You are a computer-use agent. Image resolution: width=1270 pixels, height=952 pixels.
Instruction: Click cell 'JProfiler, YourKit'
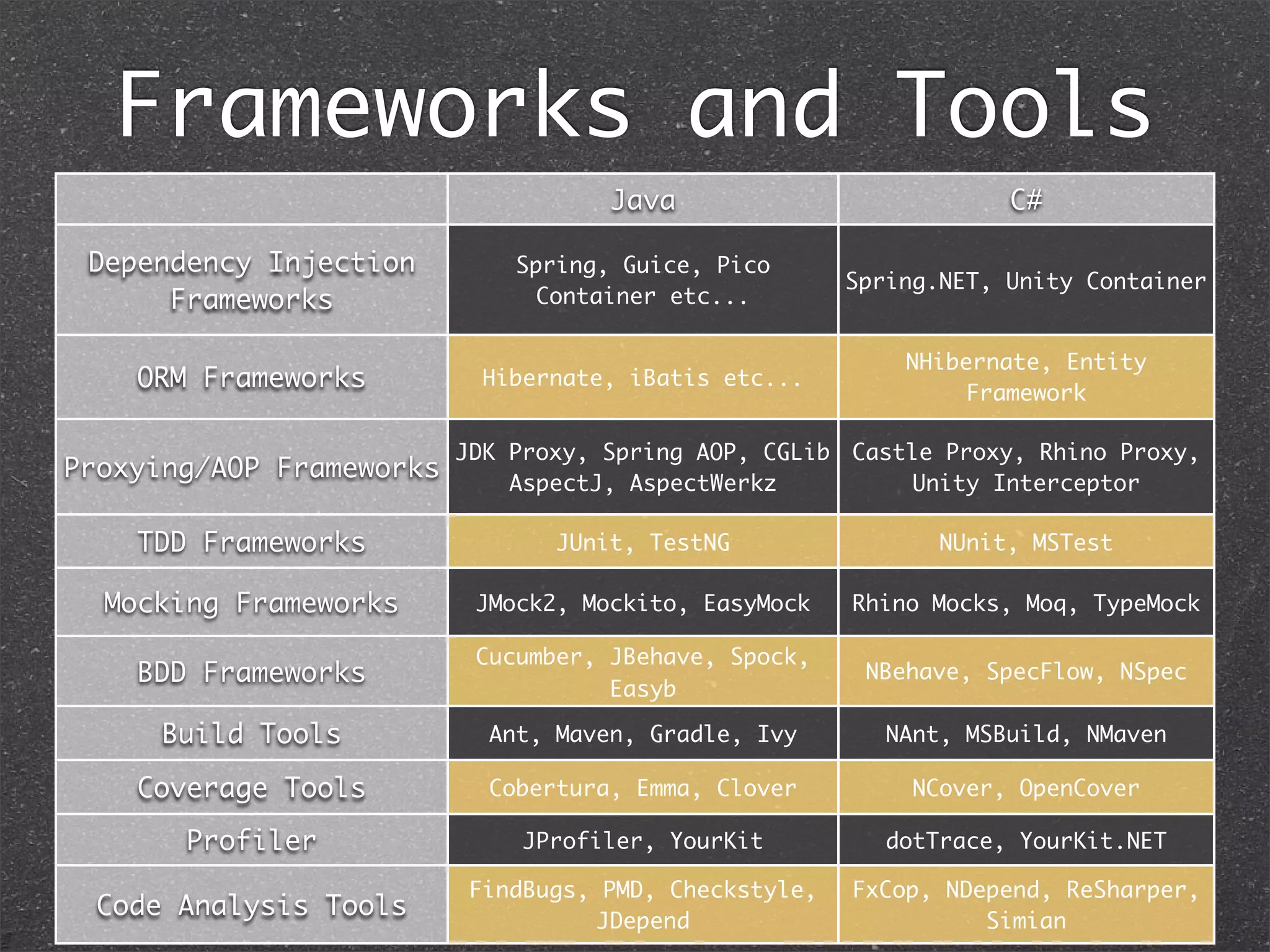(x=643, y=840)
